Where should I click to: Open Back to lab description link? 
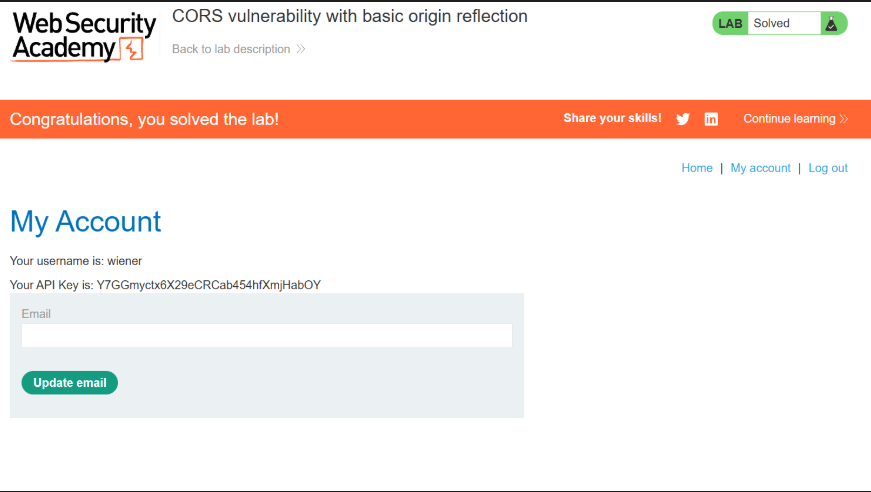pos(231,49)
